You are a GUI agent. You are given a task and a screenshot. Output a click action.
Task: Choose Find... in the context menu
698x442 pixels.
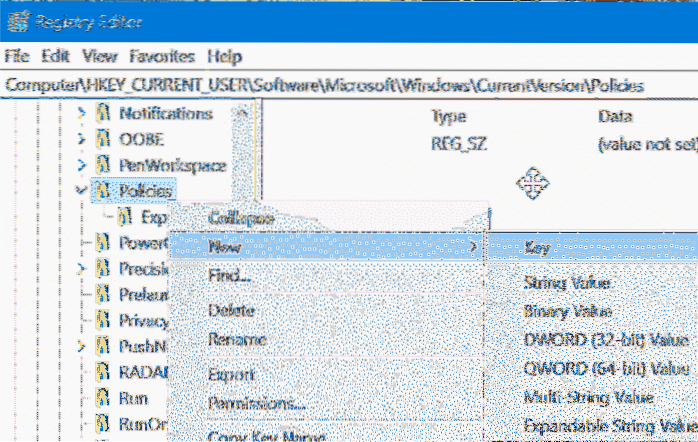coord(230,276)
